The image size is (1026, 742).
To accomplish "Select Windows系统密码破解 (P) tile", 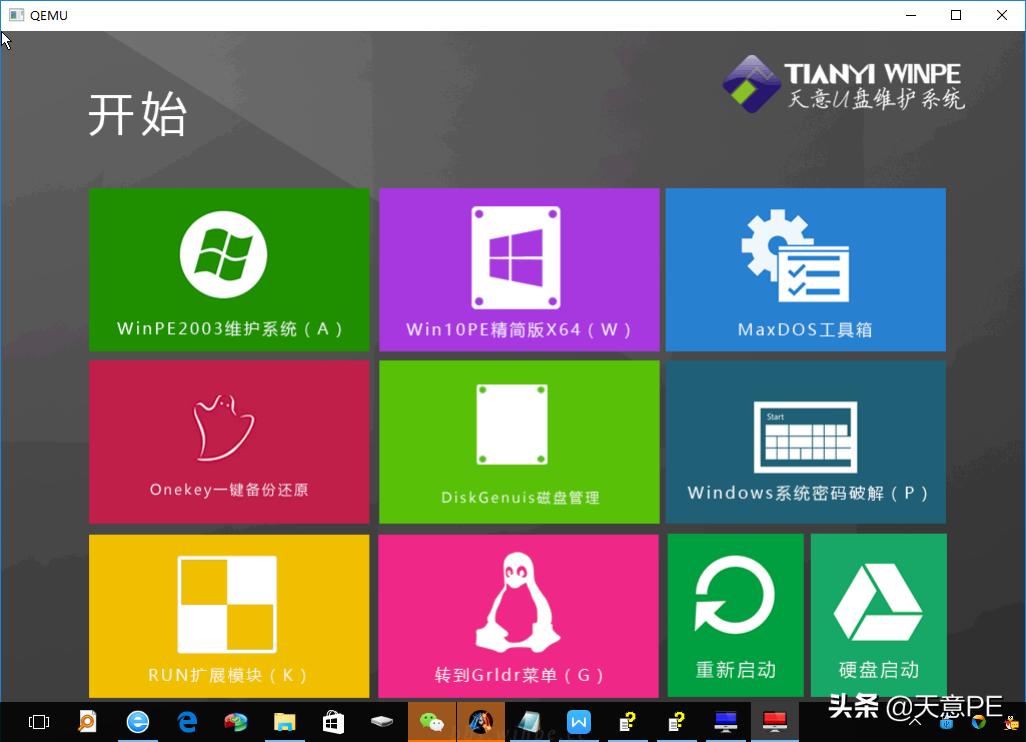I will coord(805,442).
